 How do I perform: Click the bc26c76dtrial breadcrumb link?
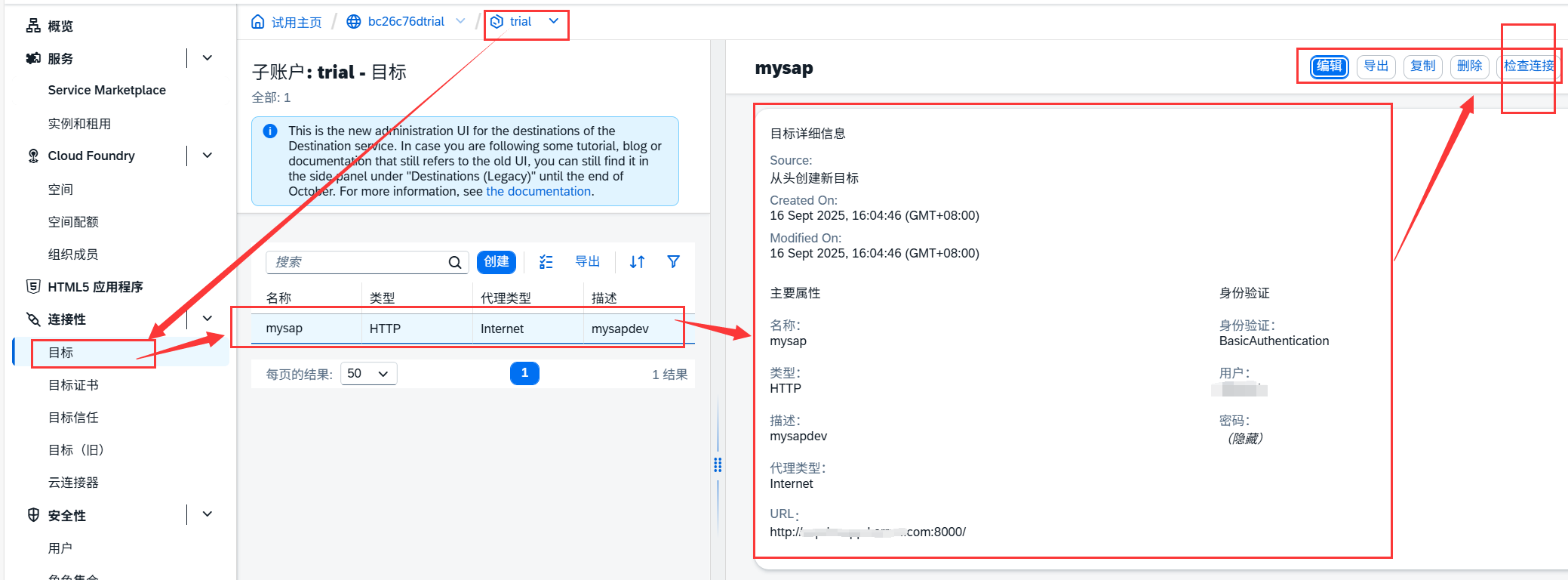[x=406, y=21]
